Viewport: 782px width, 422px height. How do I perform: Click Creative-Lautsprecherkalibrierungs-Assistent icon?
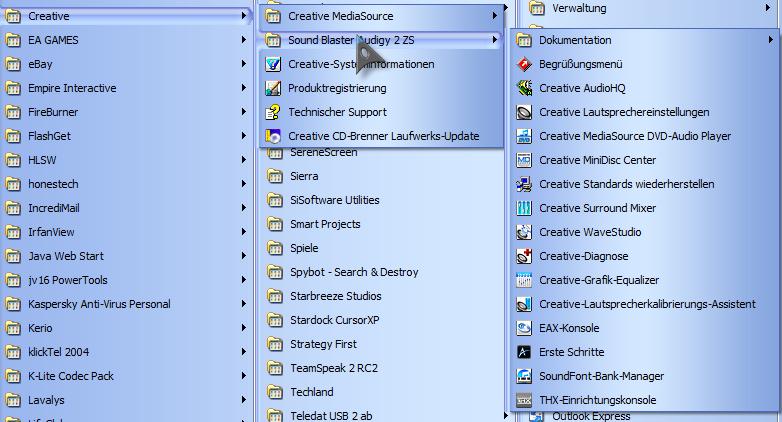[x=524, y=304]
